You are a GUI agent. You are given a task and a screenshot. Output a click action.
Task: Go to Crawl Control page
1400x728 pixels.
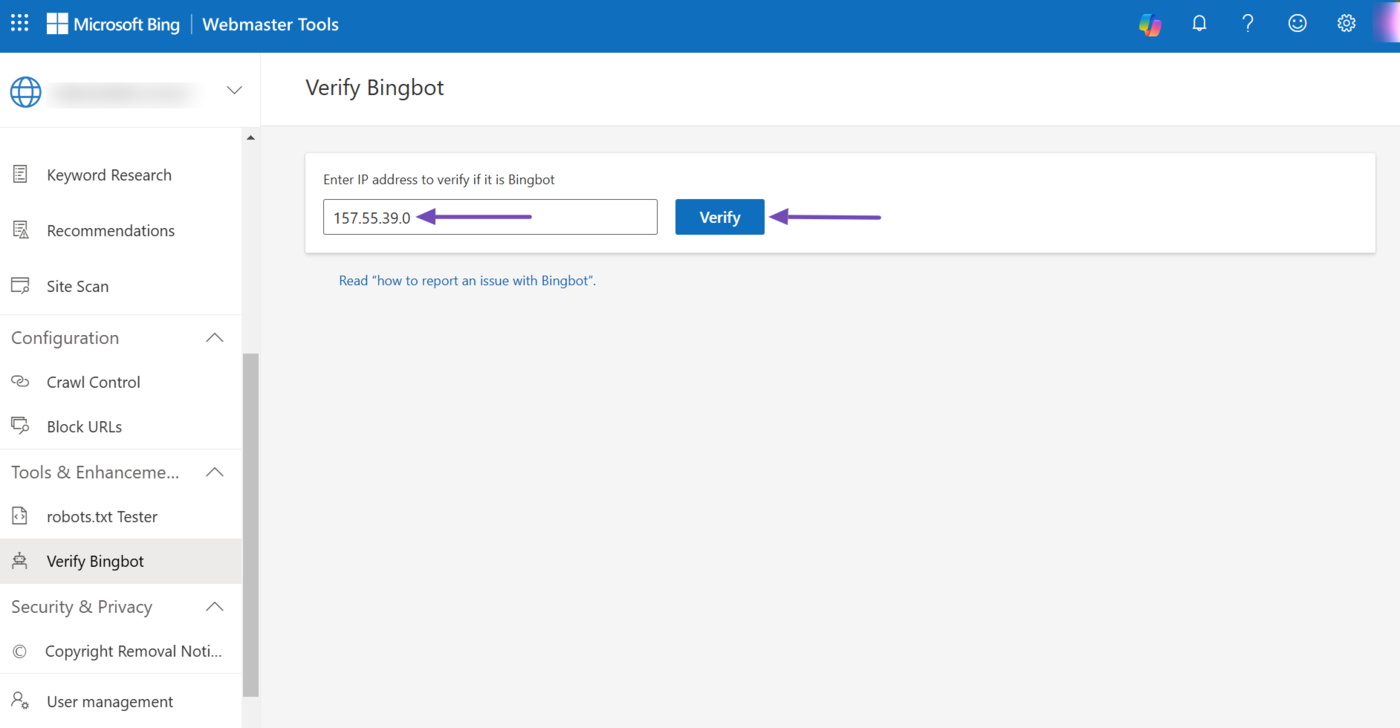[x=93, y=382]
